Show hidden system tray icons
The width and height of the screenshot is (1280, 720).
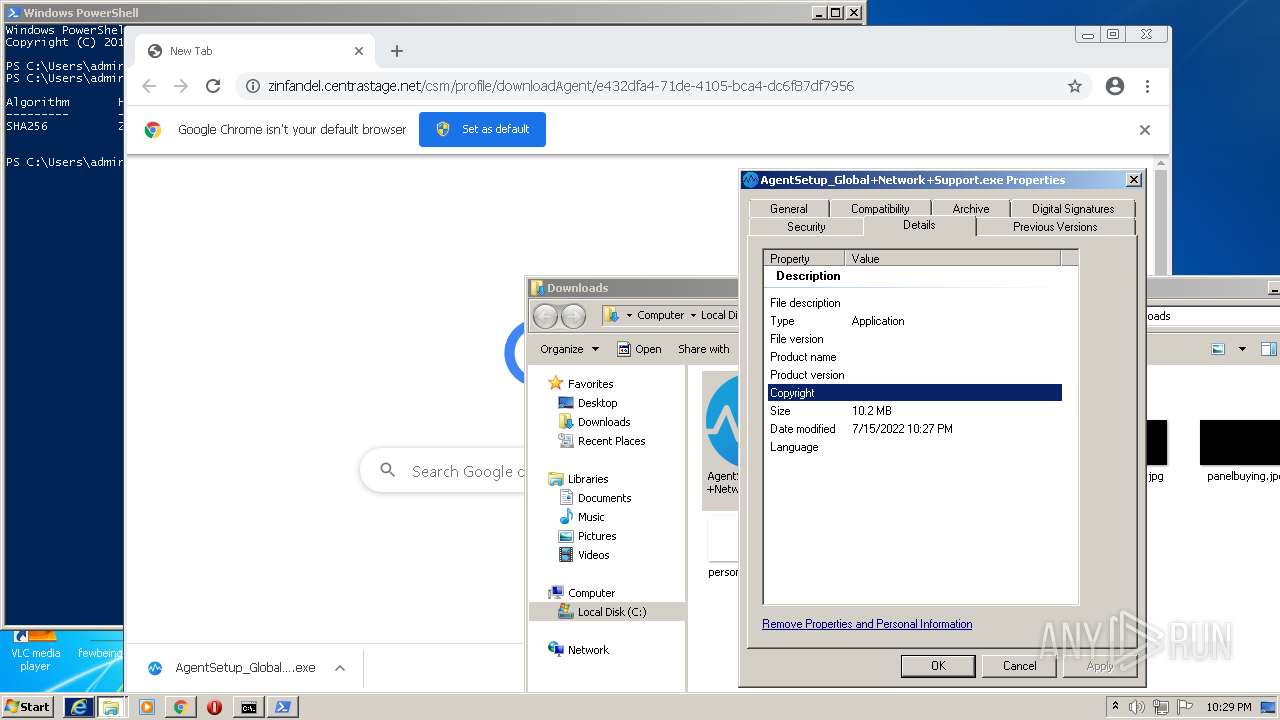[1115, 707]
